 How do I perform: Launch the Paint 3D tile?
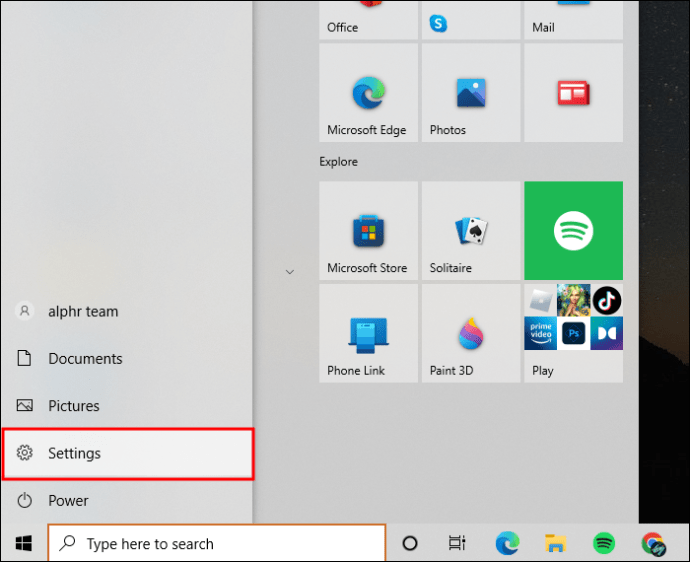[x=471, y=333]
